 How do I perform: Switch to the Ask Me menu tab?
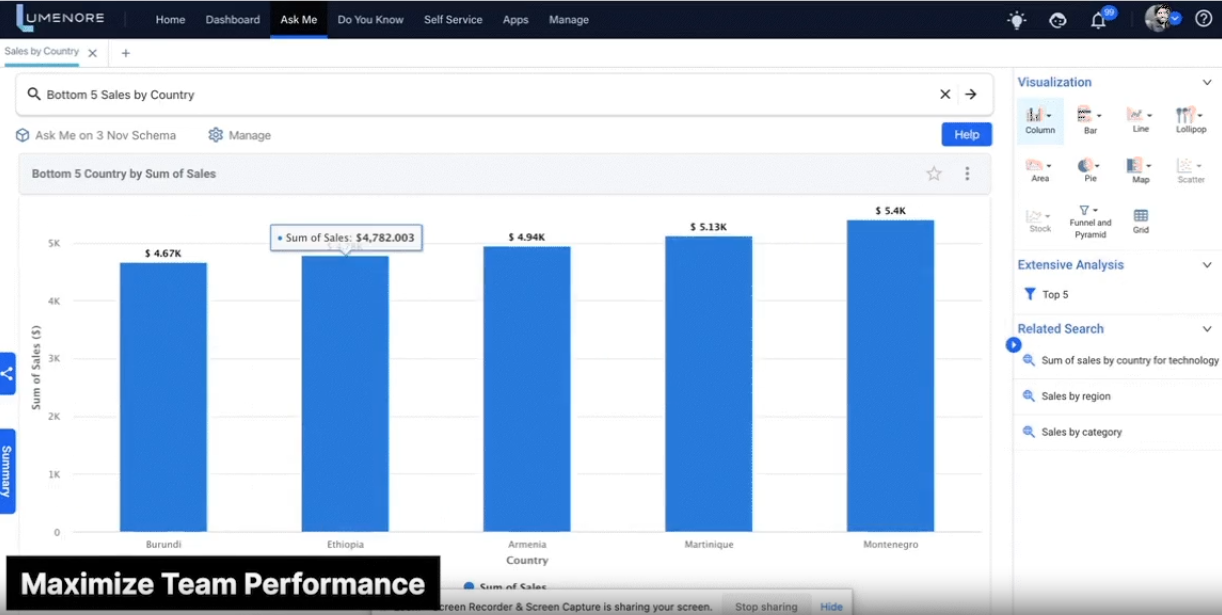tap(299, 19)
